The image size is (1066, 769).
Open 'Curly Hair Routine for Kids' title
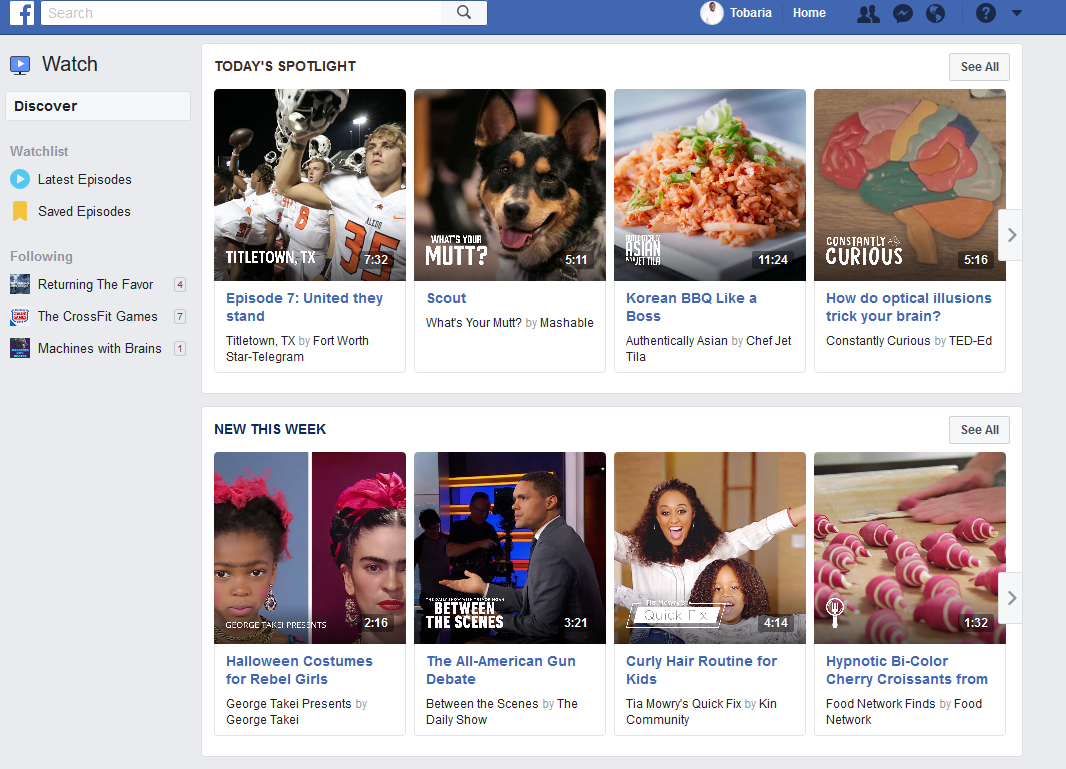702,670
